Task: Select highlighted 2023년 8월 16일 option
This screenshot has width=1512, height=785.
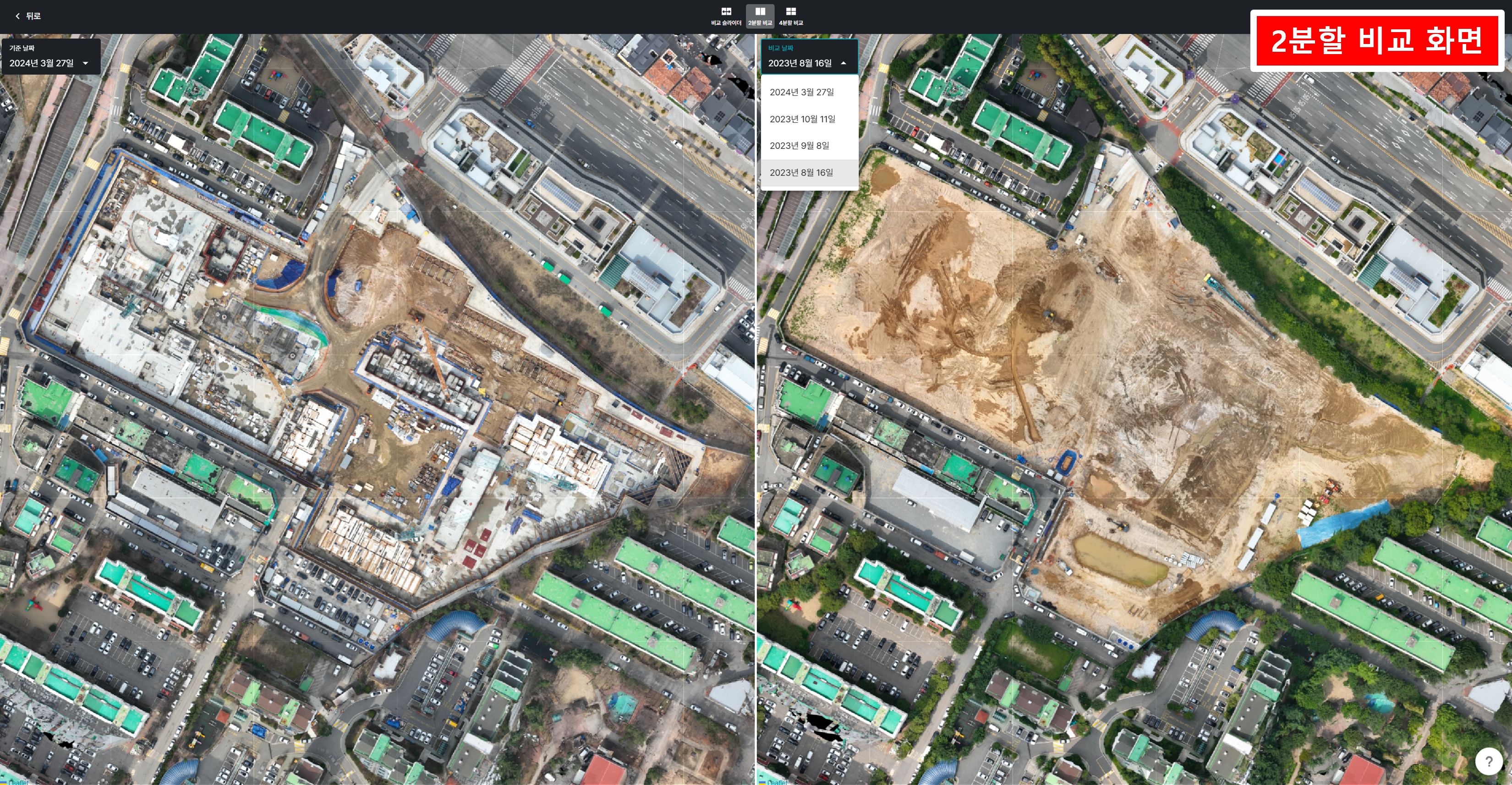Action: pyautogui.click(x=800, y=173)
